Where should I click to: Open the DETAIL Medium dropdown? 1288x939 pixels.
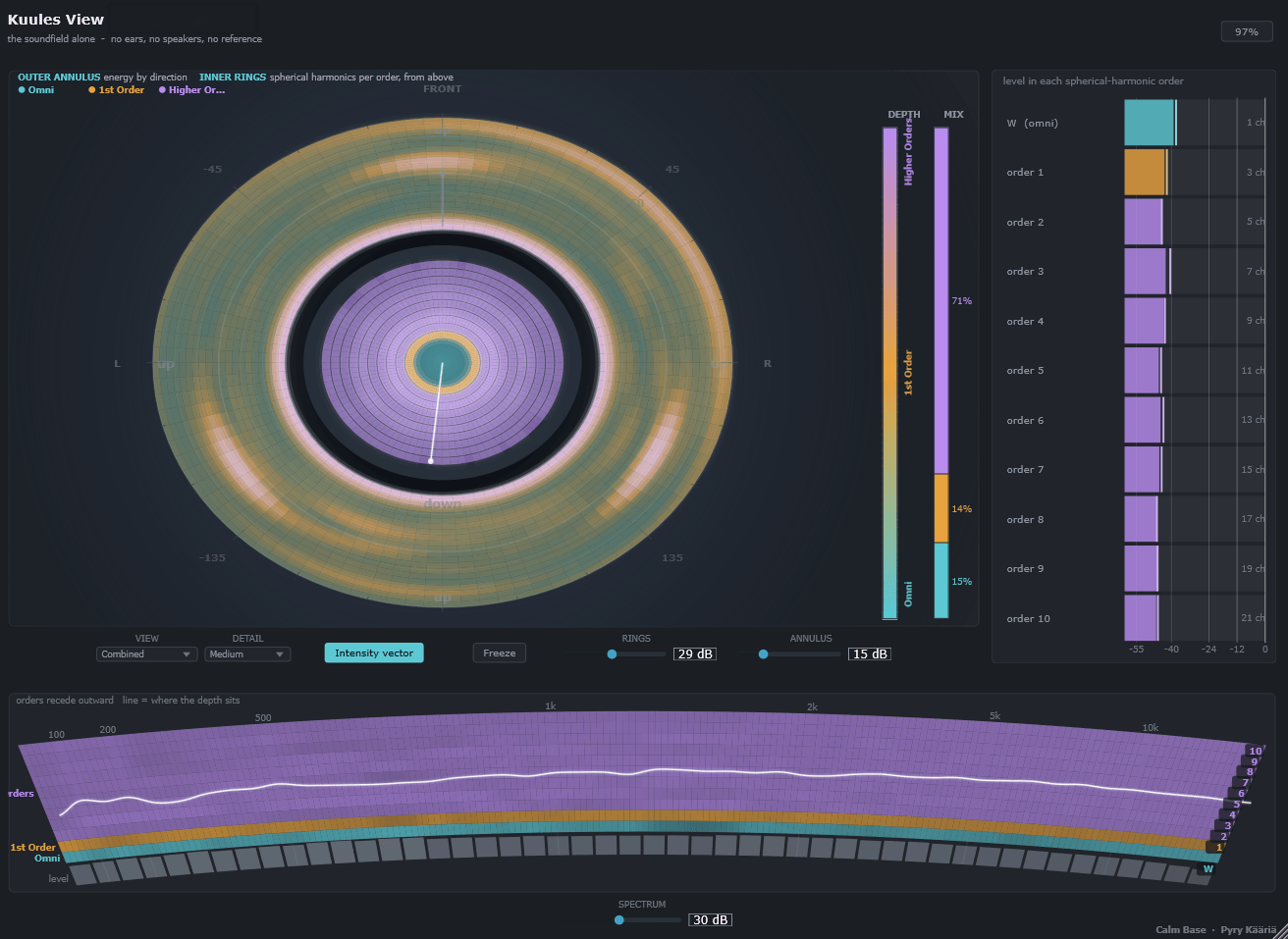(247, 653)
